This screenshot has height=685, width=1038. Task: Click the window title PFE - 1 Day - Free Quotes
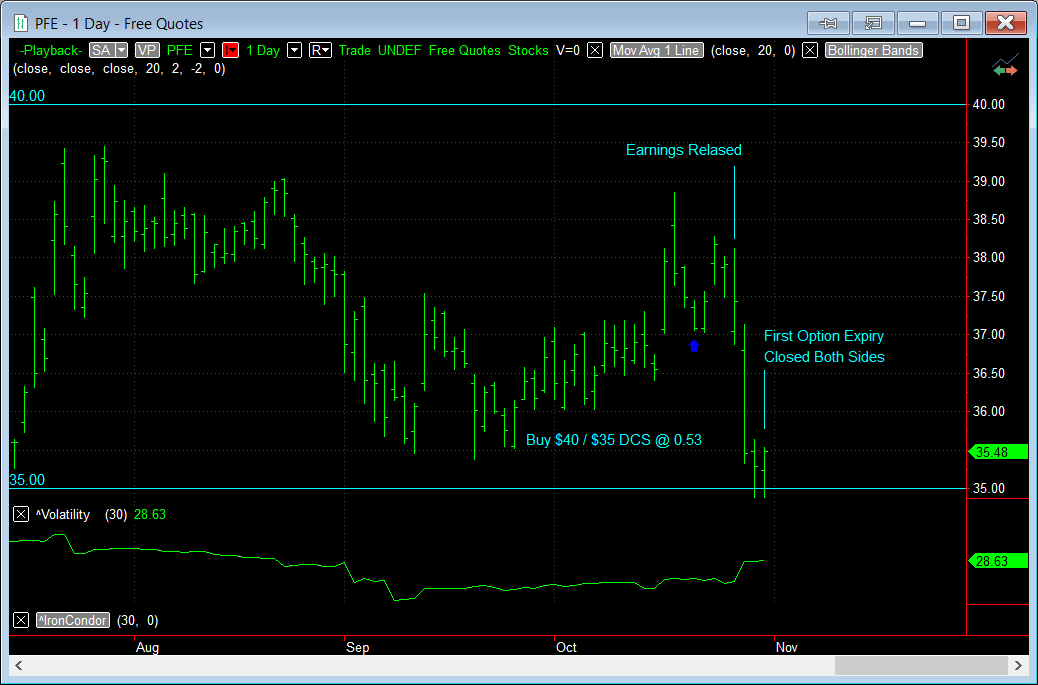tap(119, 24)
